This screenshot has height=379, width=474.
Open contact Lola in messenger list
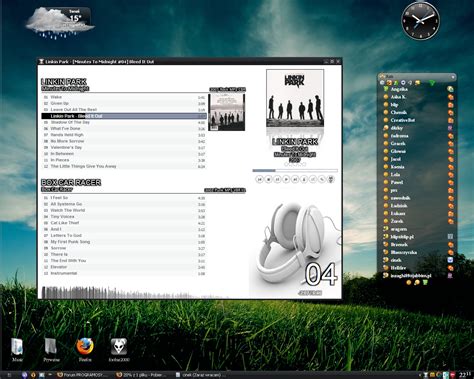tap(395, 175)
